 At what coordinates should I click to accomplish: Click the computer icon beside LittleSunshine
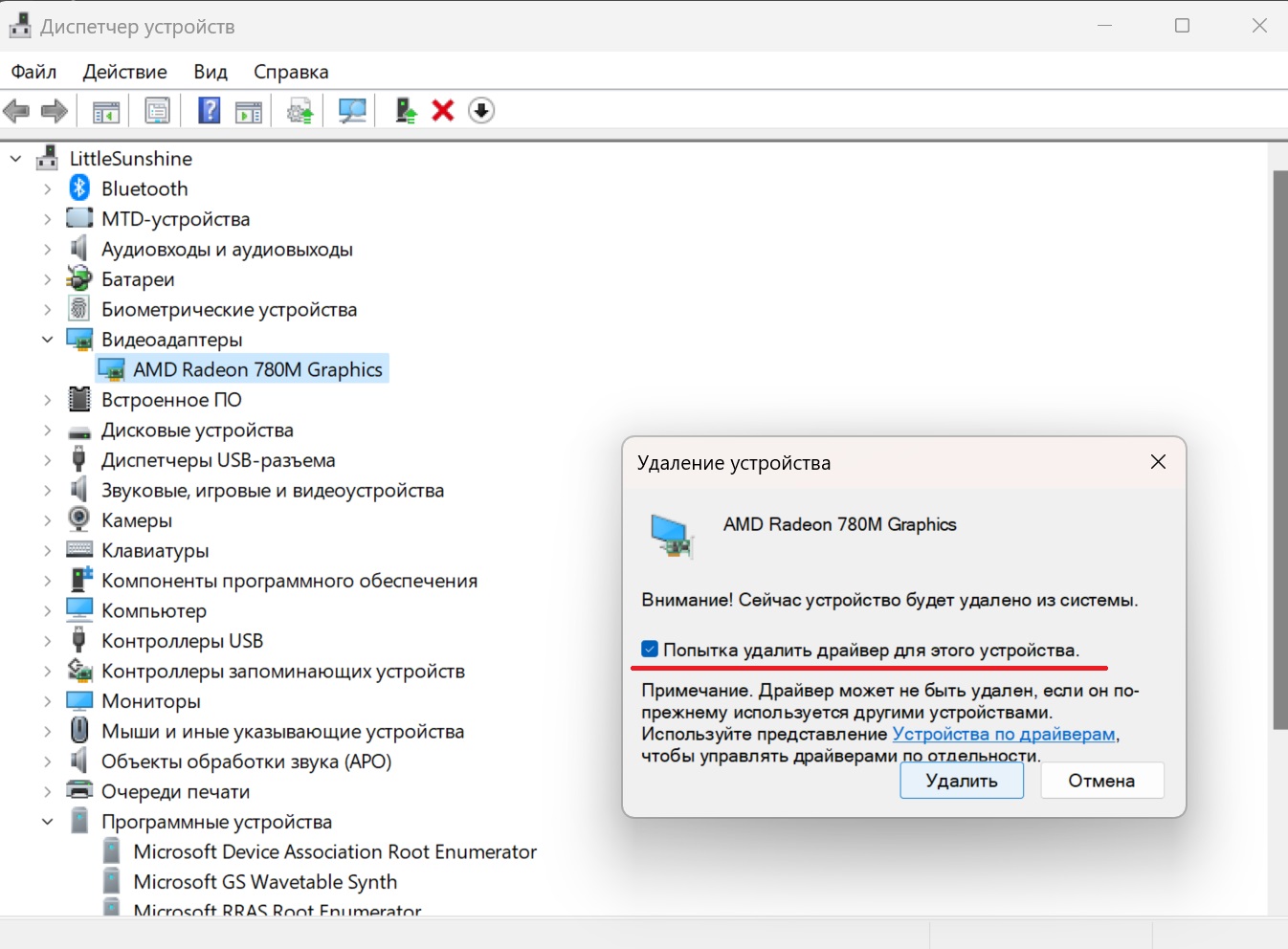click(x=47, y=158)
